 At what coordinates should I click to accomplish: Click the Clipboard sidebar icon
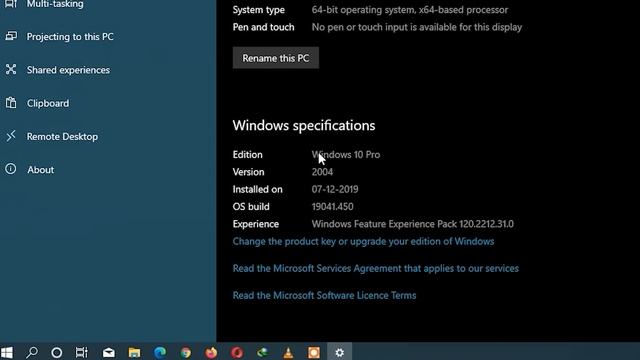click(x=11, y=103)
